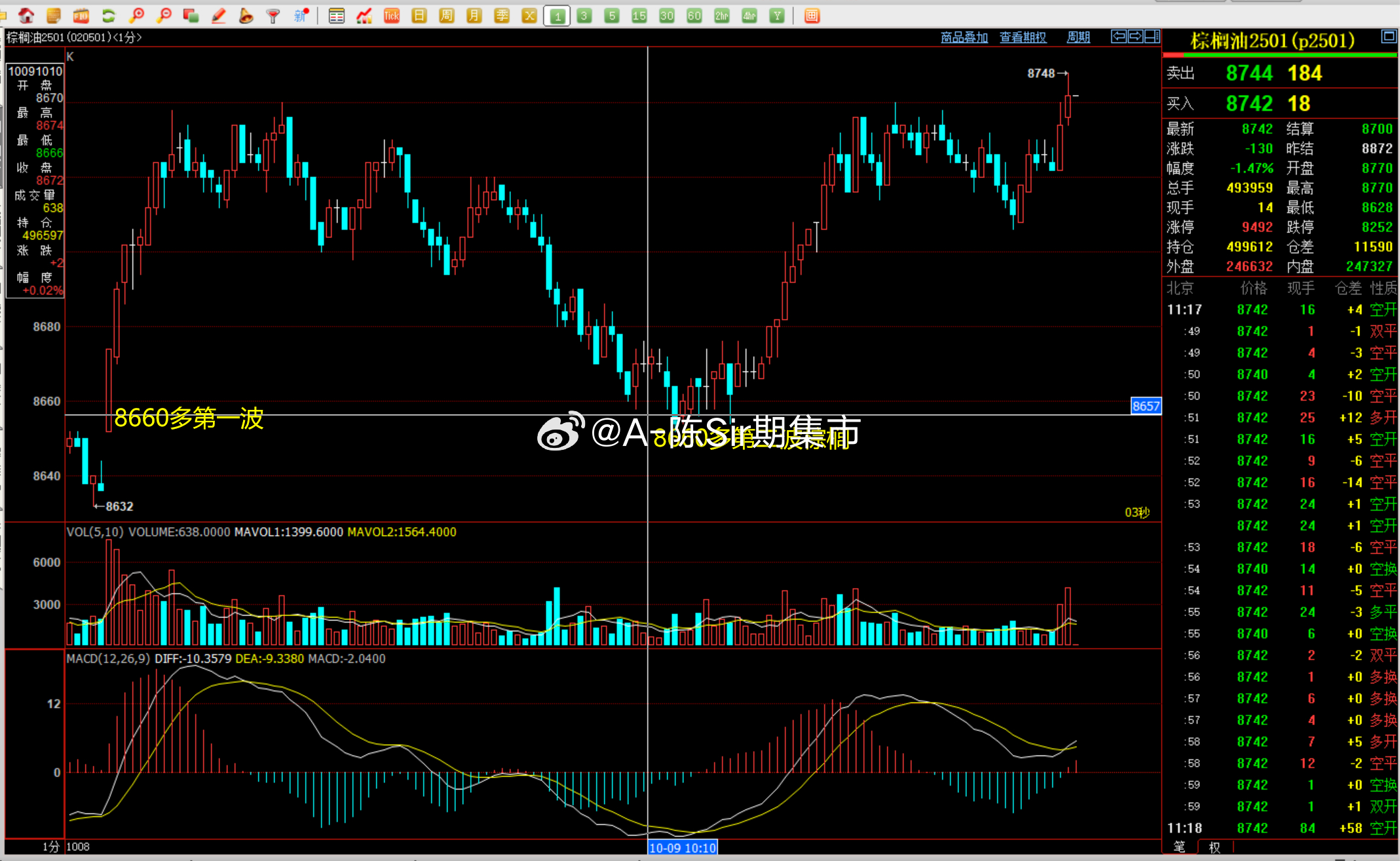The image size is (1400, 861).
Task: Click the 买入 price 8742
Action: (x=1249, y=103)
